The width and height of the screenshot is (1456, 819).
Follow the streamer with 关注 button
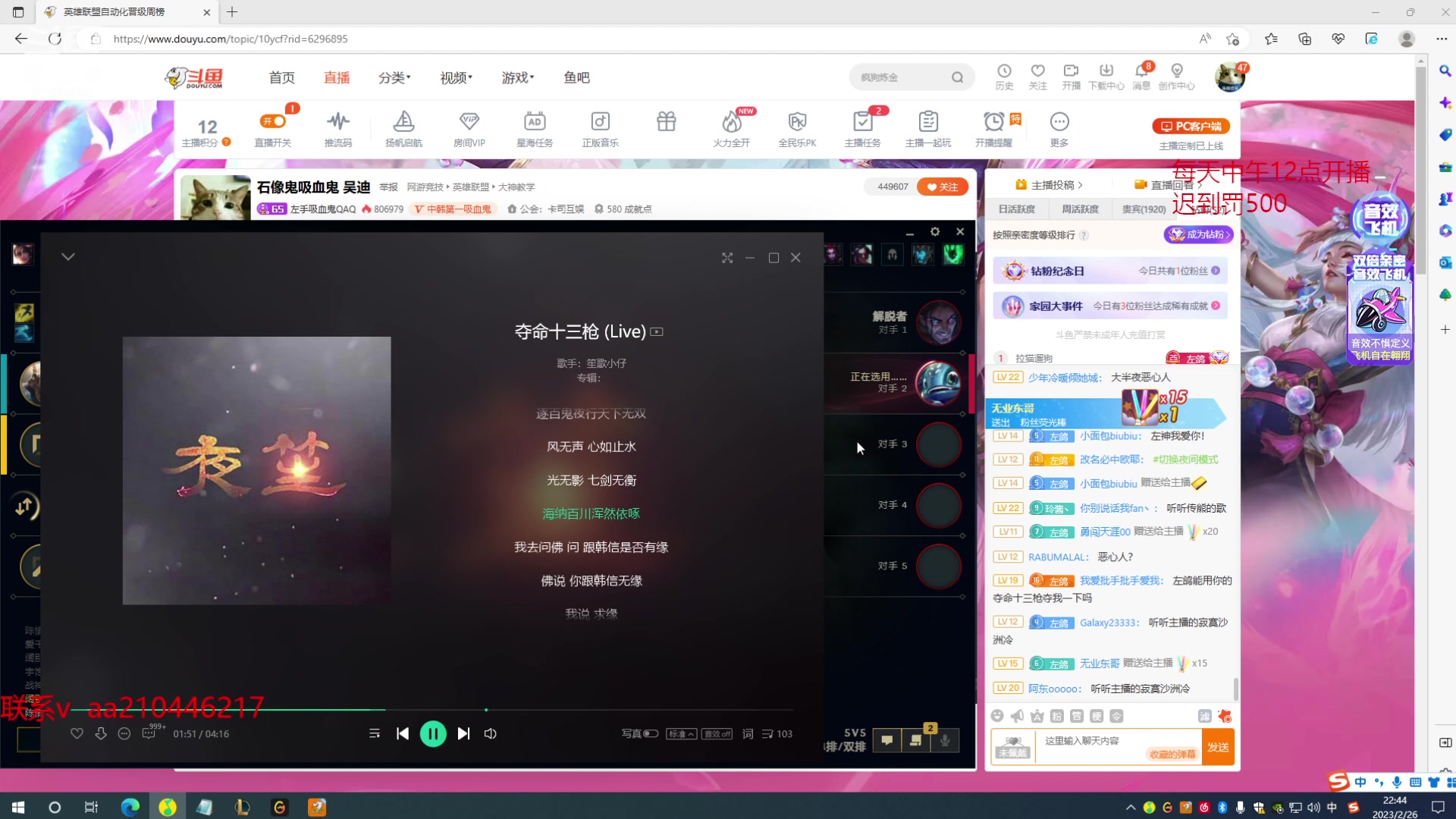943,187
